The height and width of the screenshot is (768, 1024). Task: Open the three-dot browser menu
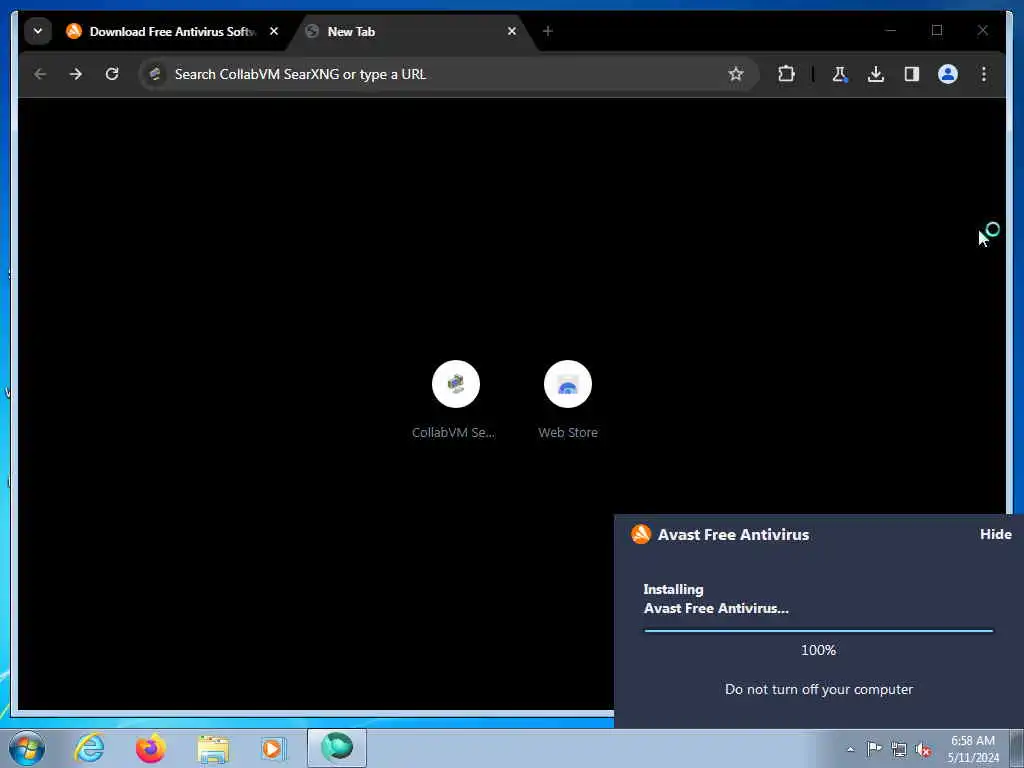pyautogui.click(x=984, y=74)
